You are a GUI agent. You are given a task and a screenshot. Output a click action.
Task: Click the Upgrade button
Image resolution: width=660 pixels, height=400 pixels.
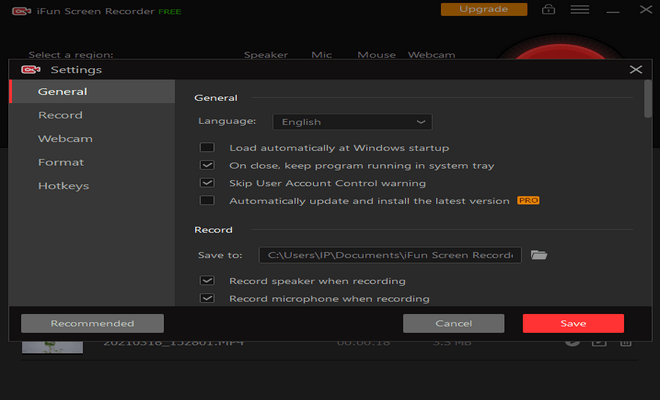(x=484, y=9)
